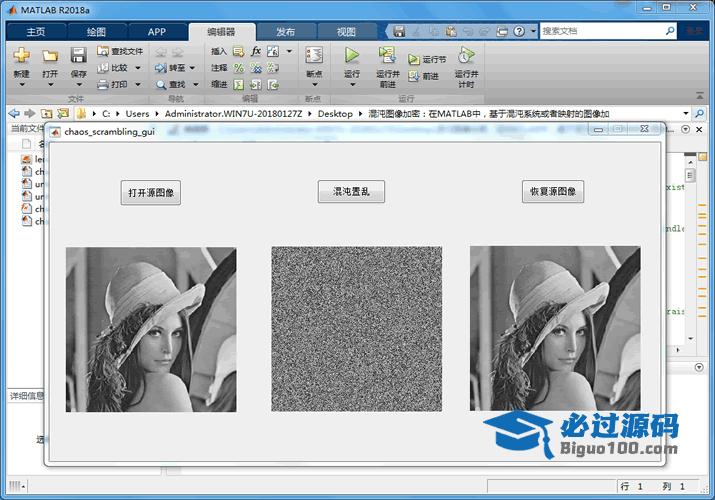
Task: Expand the 打印 dropdown arrow
Action: [138, 84]
